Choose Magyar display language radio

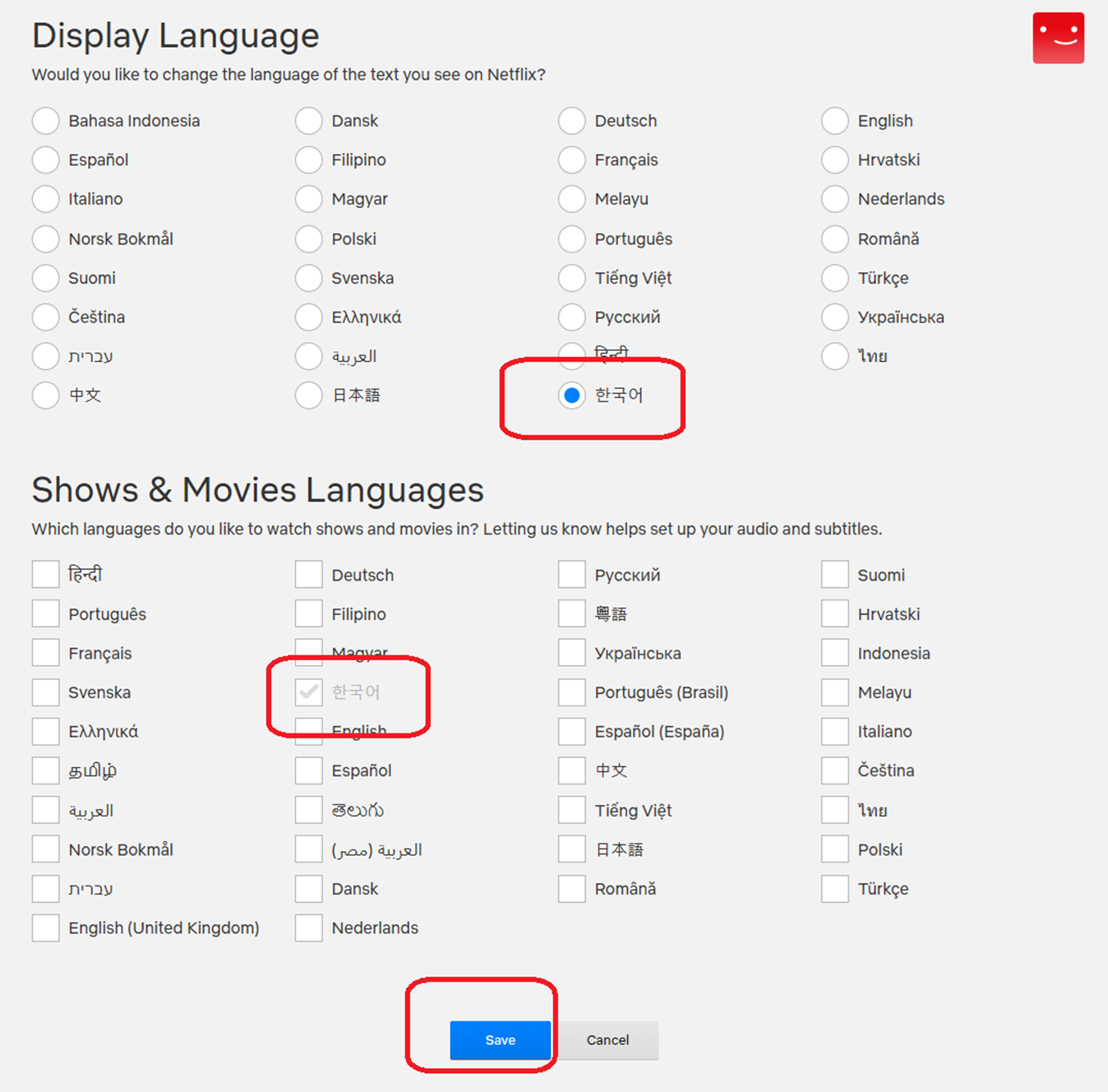pyautogui.click(x=308, y=199)
